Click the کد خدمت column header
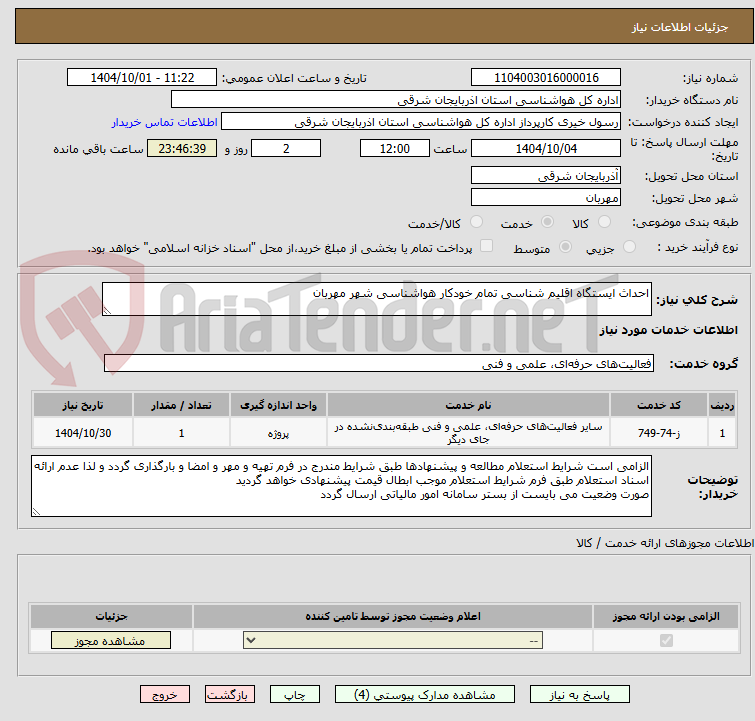755x721 pixels. 658,405
